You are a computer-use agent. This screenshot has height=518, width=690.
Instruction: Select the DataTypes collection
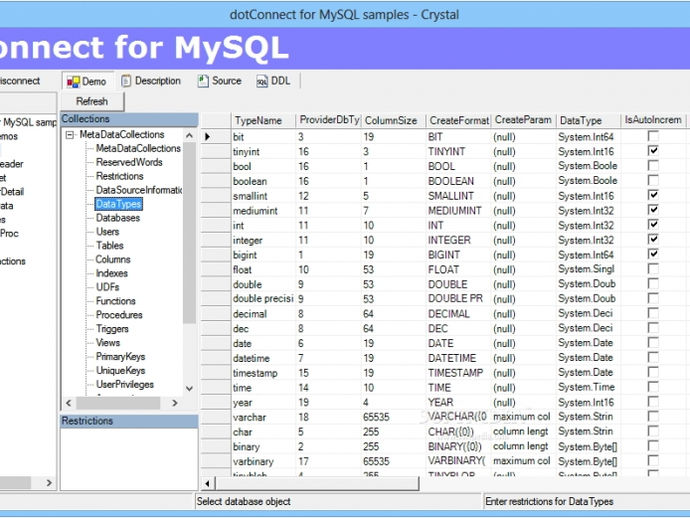(118, 204)
